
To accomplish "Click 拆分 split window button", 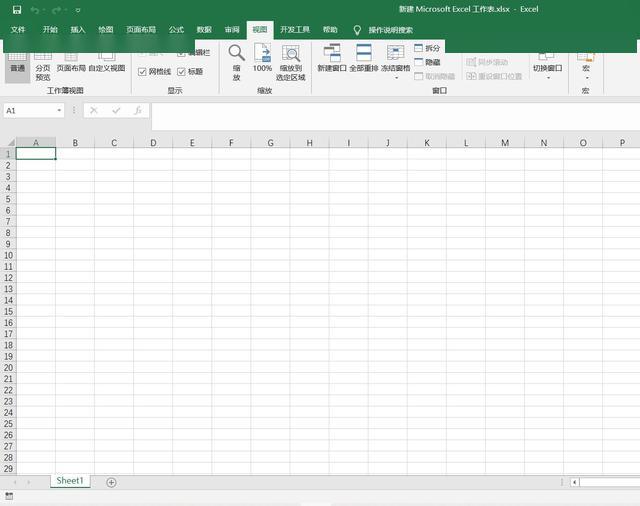I will [x=427, y=48].
